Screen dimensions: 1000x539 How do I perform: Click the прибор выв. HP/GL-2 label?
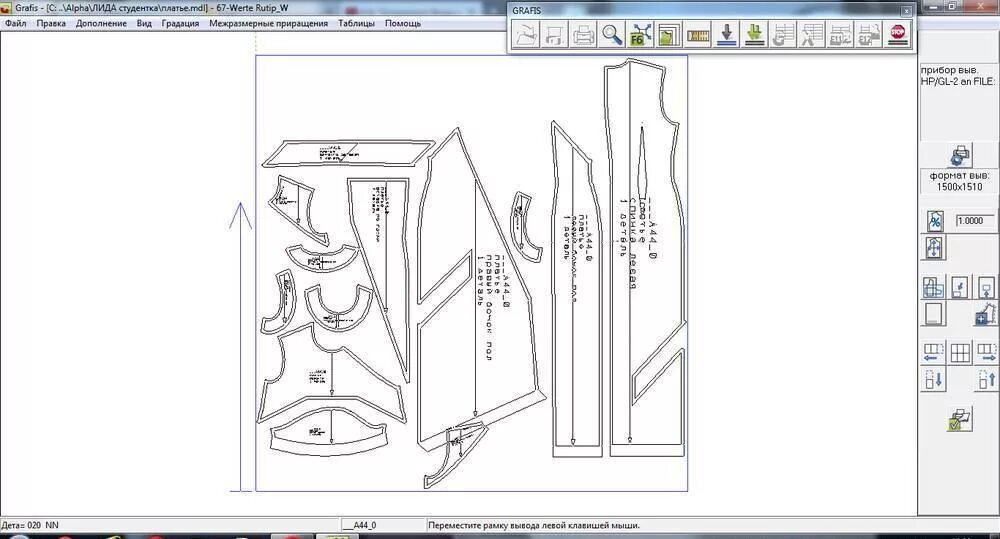[957, 76]
